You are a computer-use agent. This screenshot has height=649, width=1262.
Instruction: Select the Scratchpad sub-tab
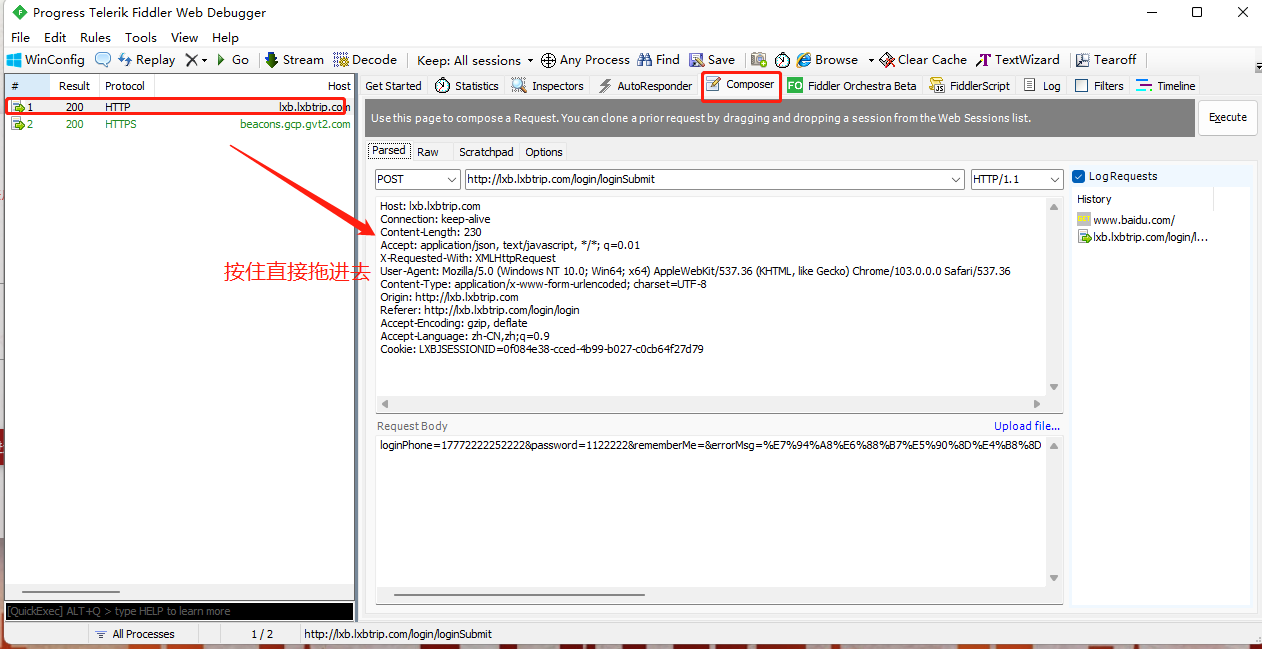486,152
